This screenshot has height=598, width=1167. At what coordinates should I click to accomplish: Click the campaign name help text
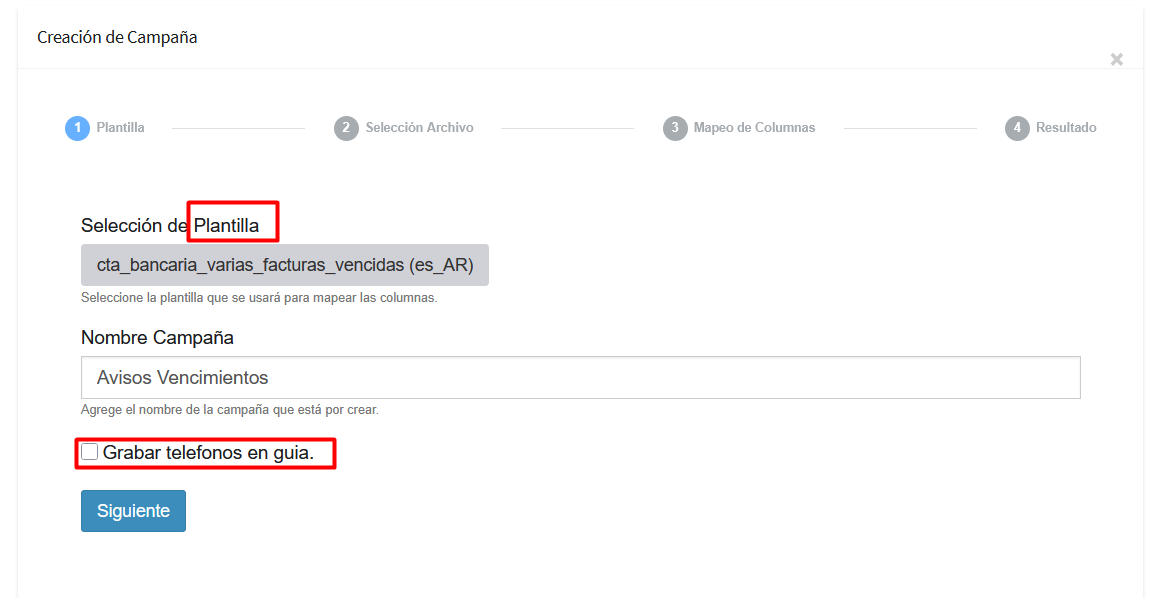pyautogui.click(x=229, y=410)
